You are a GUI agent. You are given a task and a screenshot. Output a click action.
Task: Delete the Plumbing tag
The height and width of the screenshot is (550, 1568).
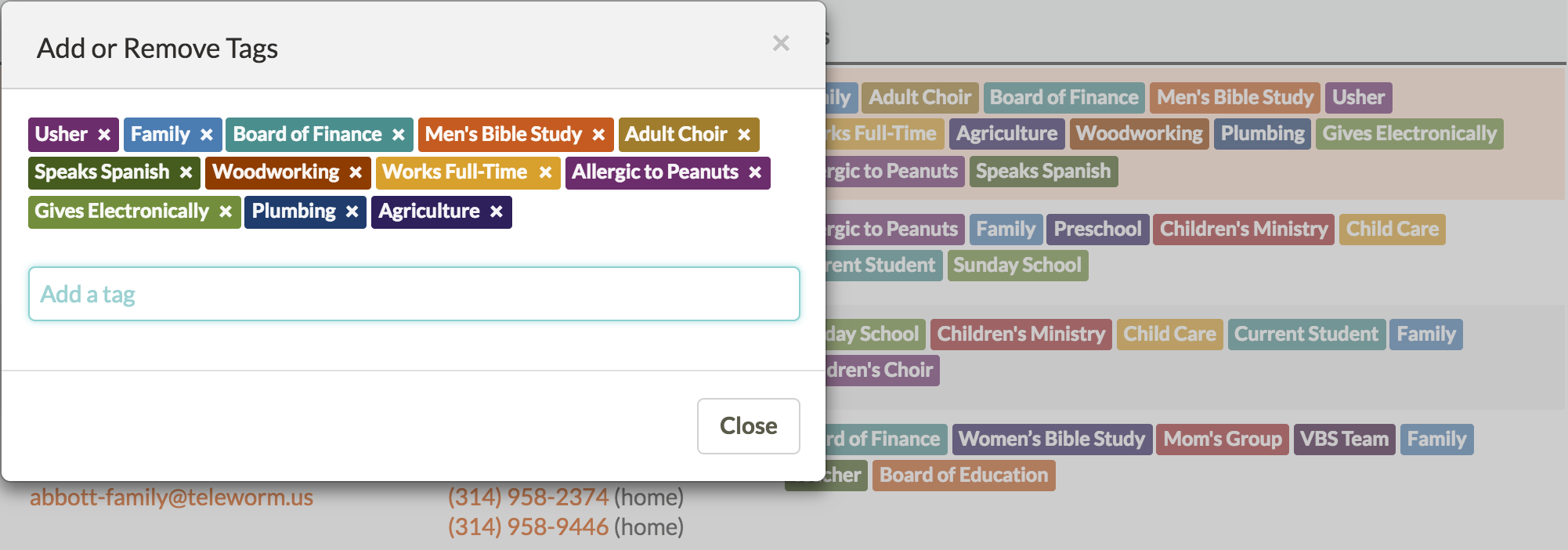tap(352, 212)
